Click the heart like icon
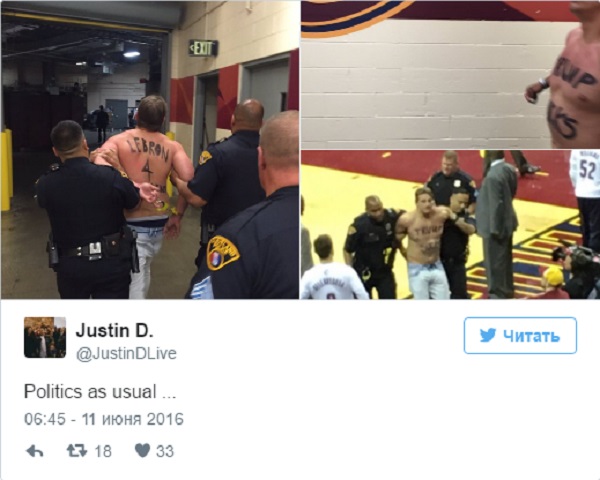This screenshot has height=480, width=600. pos(142,451)
